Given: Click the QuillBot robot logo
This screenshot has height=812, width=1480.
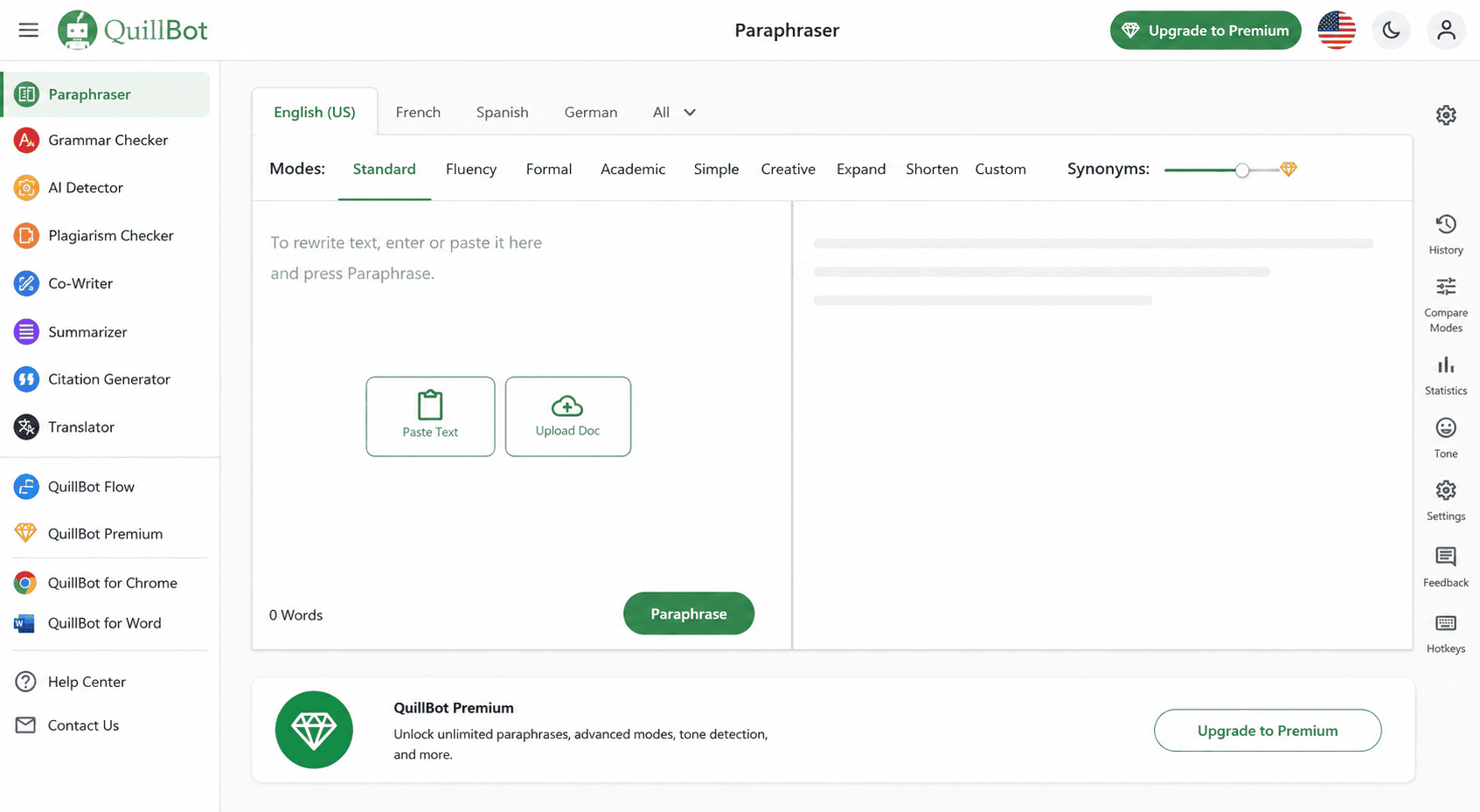Looking at the screenshot, I should [x=77, y=30].
